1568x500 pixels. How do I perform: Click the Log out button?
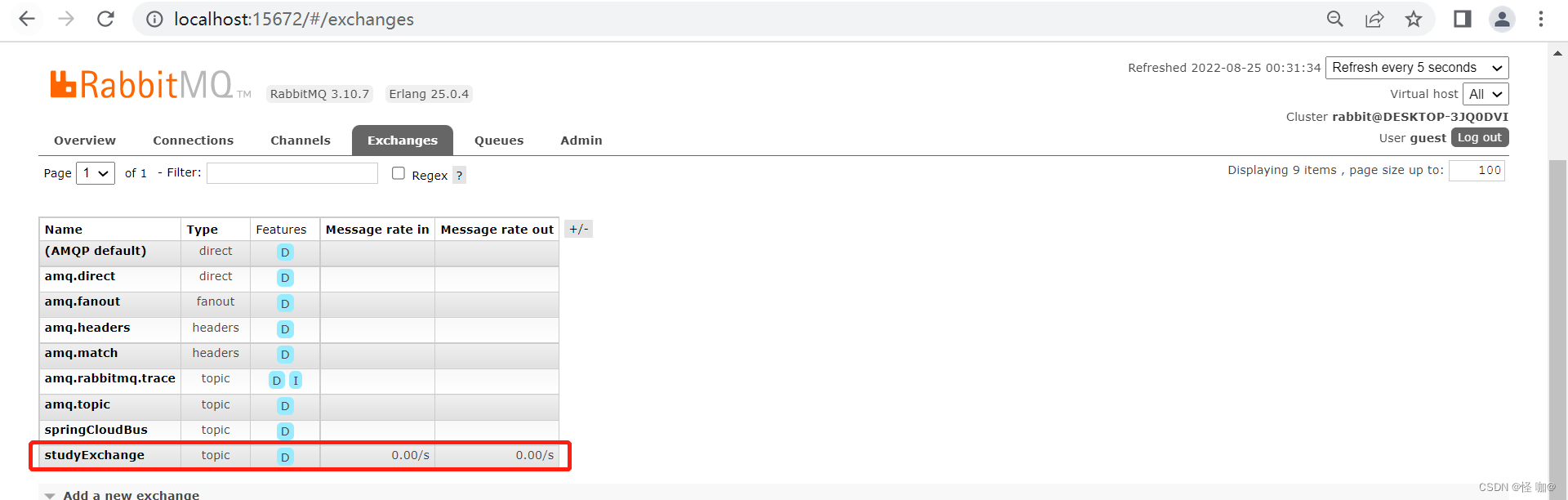tap(1479, 137)
